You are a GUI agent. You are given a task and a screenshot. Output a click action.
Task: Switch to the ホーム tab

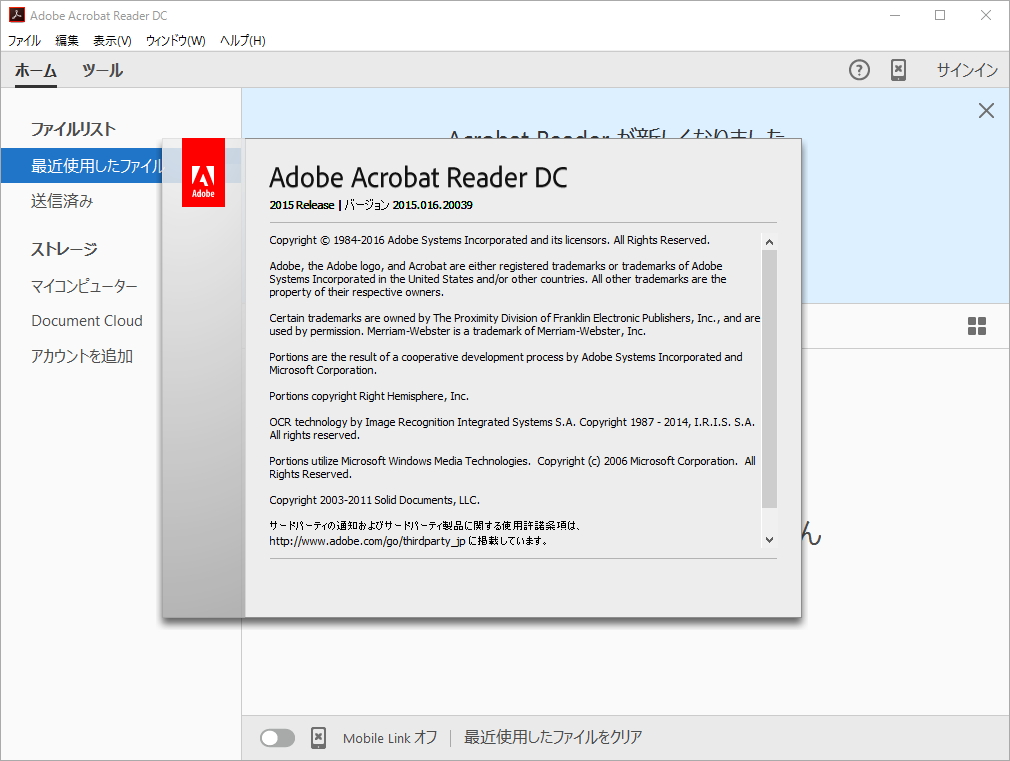(x=36, y=71)
